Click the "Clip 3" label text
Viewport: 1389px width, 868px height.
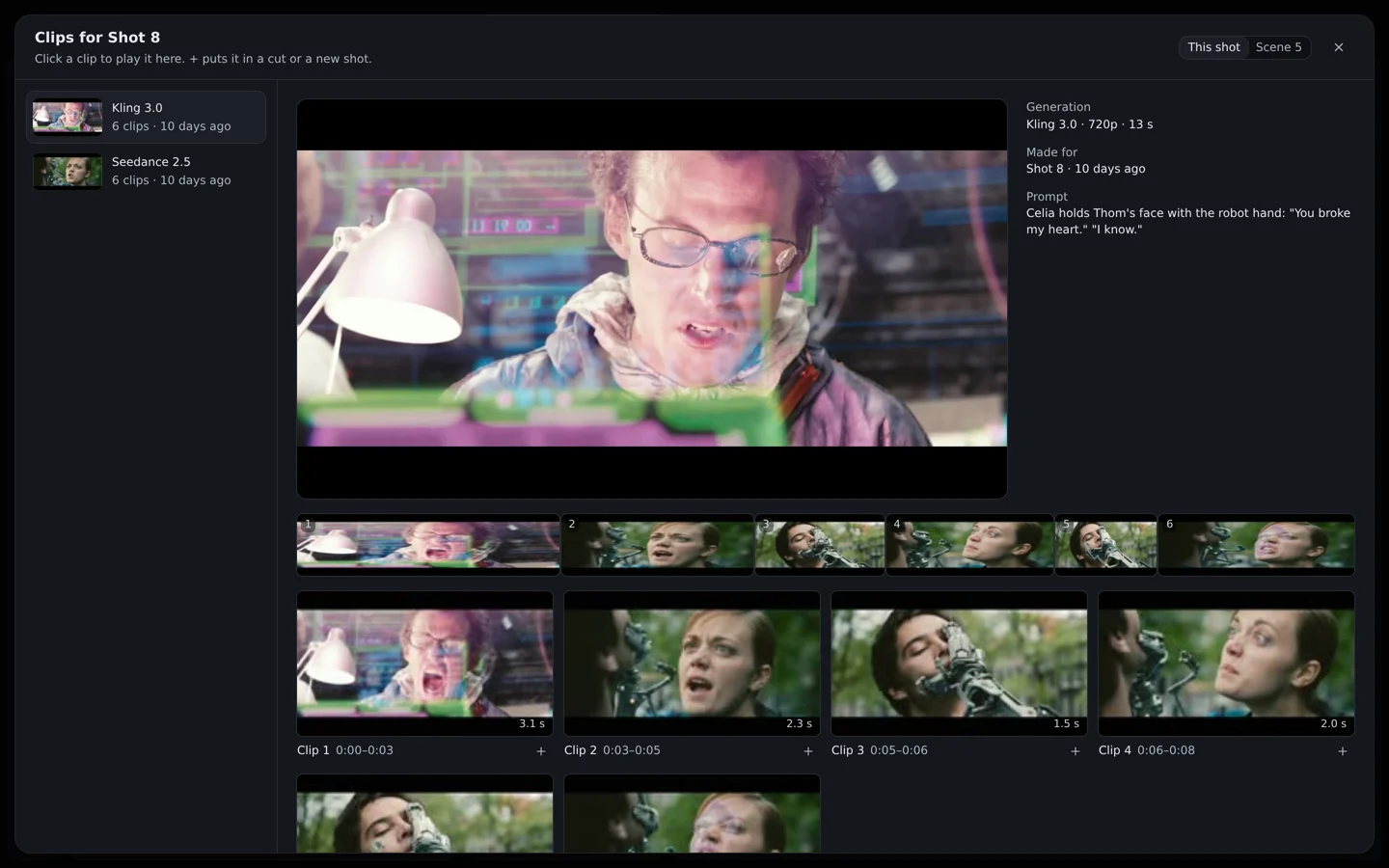click(848, 750)
